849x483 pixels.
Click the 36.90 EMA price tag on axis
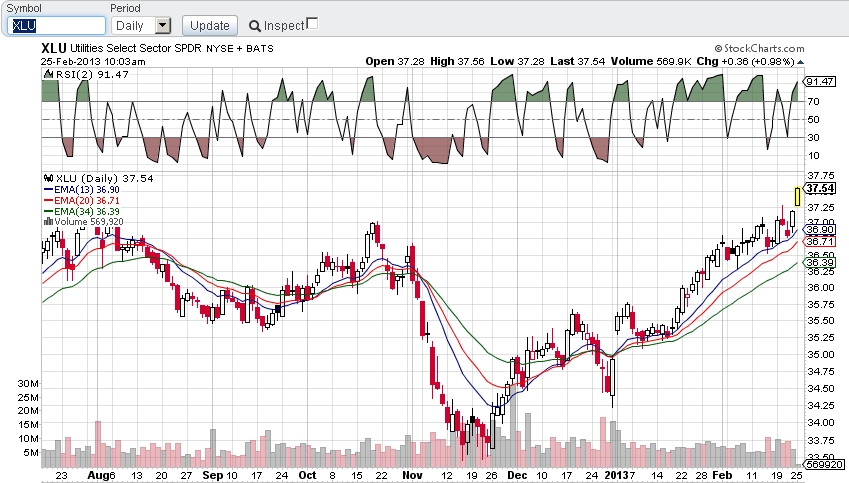point(820,230)
